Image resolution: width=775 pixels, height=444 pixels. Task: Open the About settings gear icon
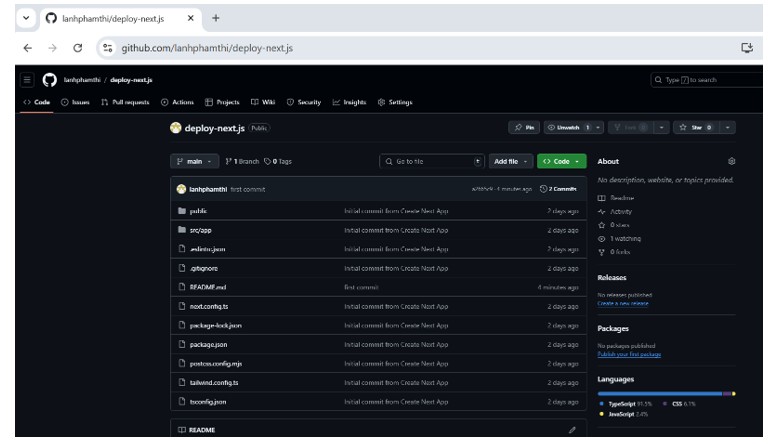(x=732, y=161)
